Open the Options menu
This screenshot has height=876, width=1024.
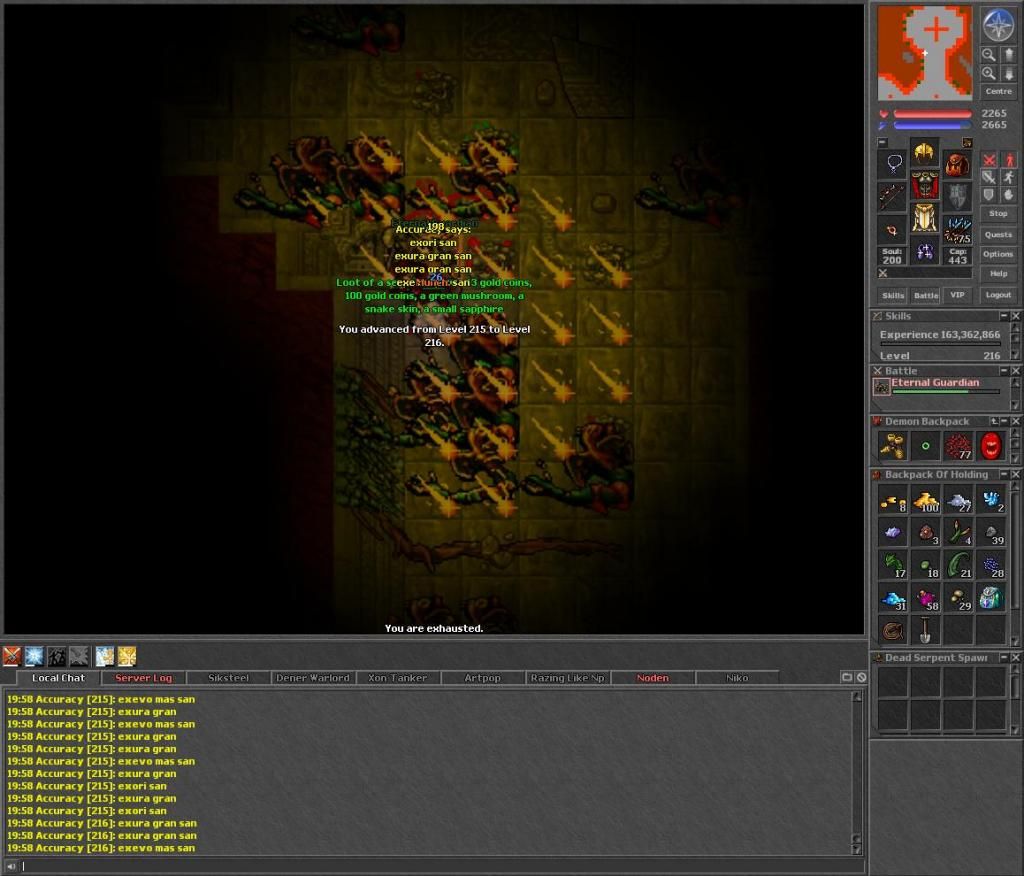(x=998, y=254)
